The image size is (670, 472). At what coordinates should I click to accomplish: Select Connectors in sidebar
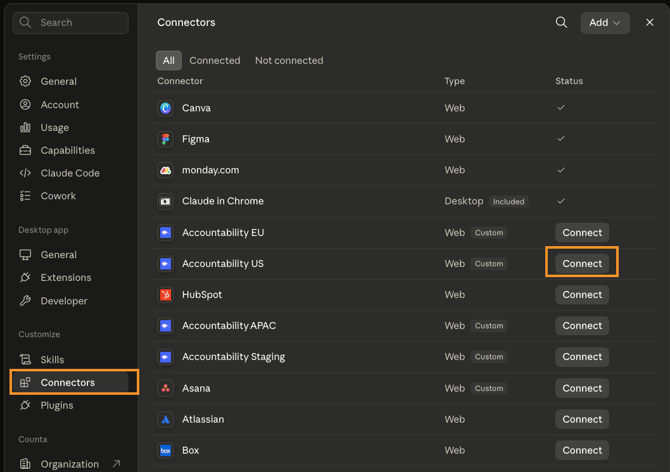point(71,382)
